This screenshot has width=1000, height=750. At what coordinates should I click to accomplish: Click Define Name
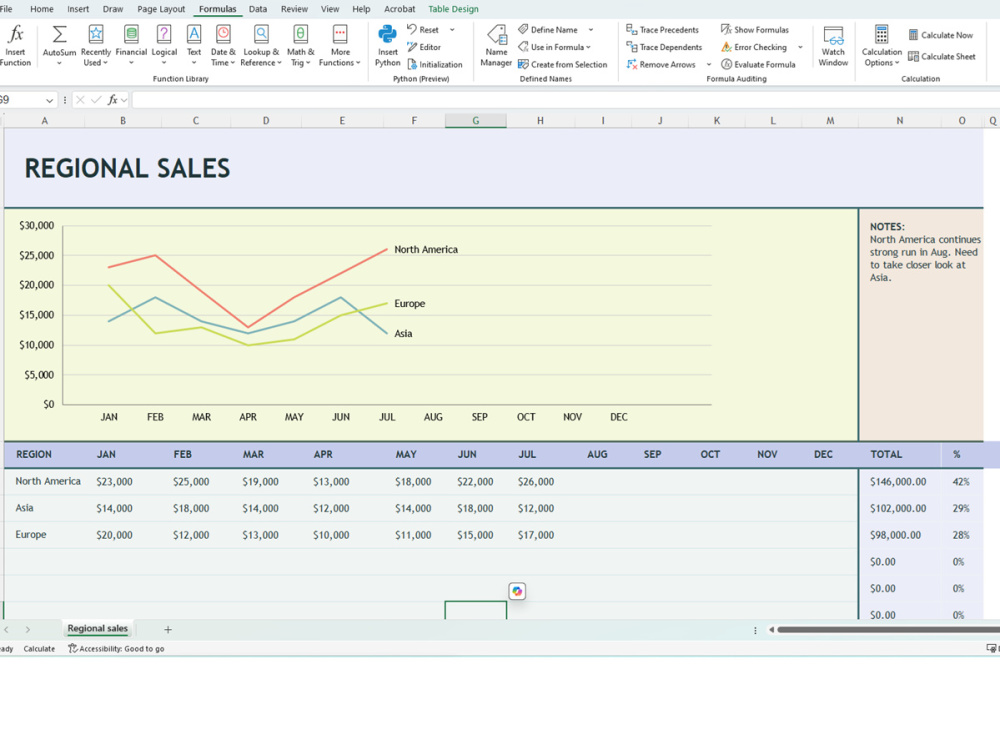click(x=548, y=29)
